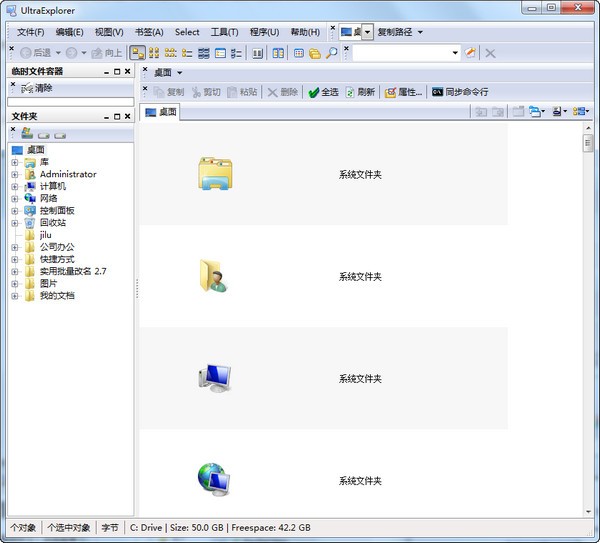This screenshot has width=600, height=543.
Task: Click the libraries folder thumbnail in file list
Action: point(215,174)
